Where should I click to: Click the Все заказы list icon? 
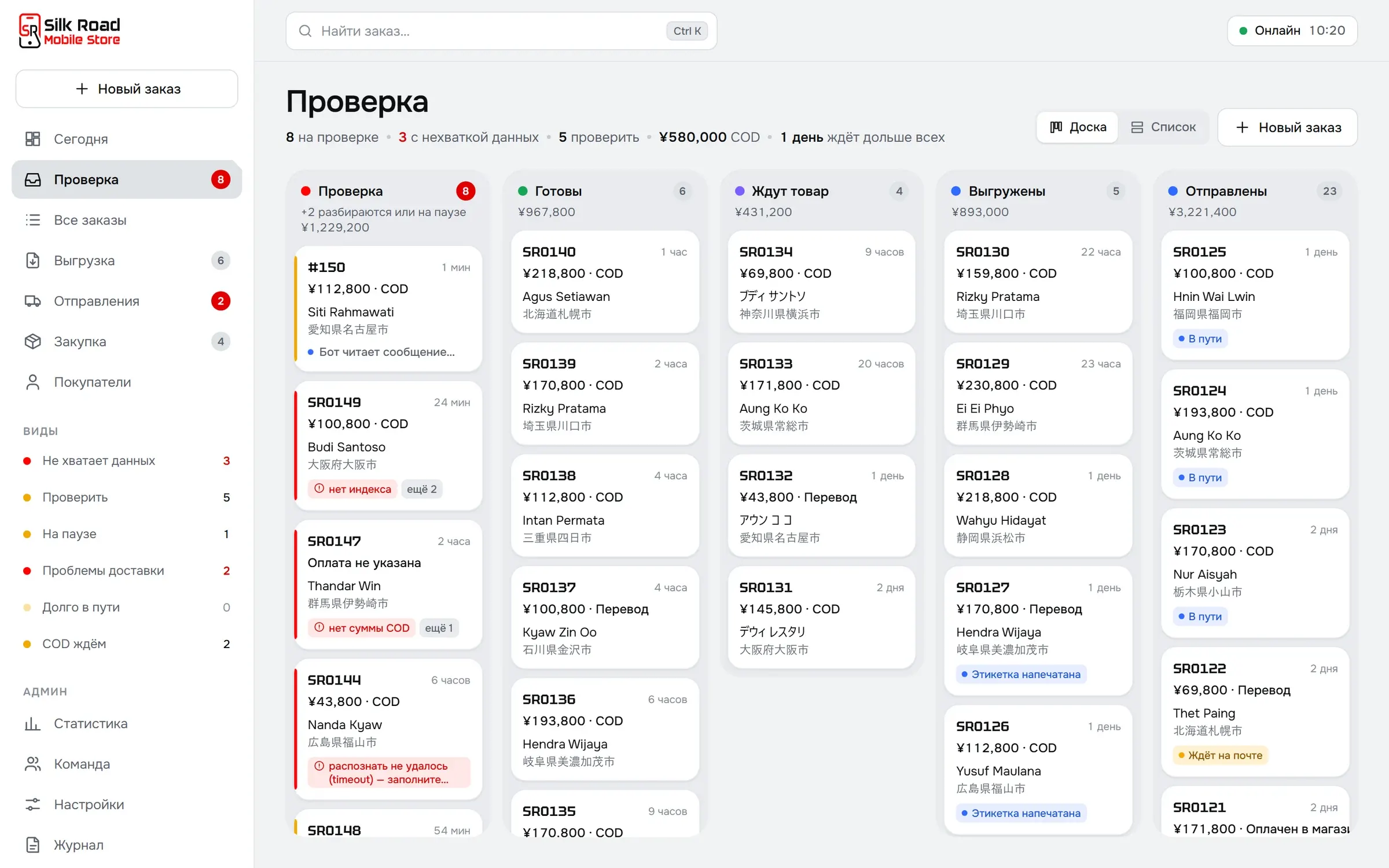(x=33, y=220)
